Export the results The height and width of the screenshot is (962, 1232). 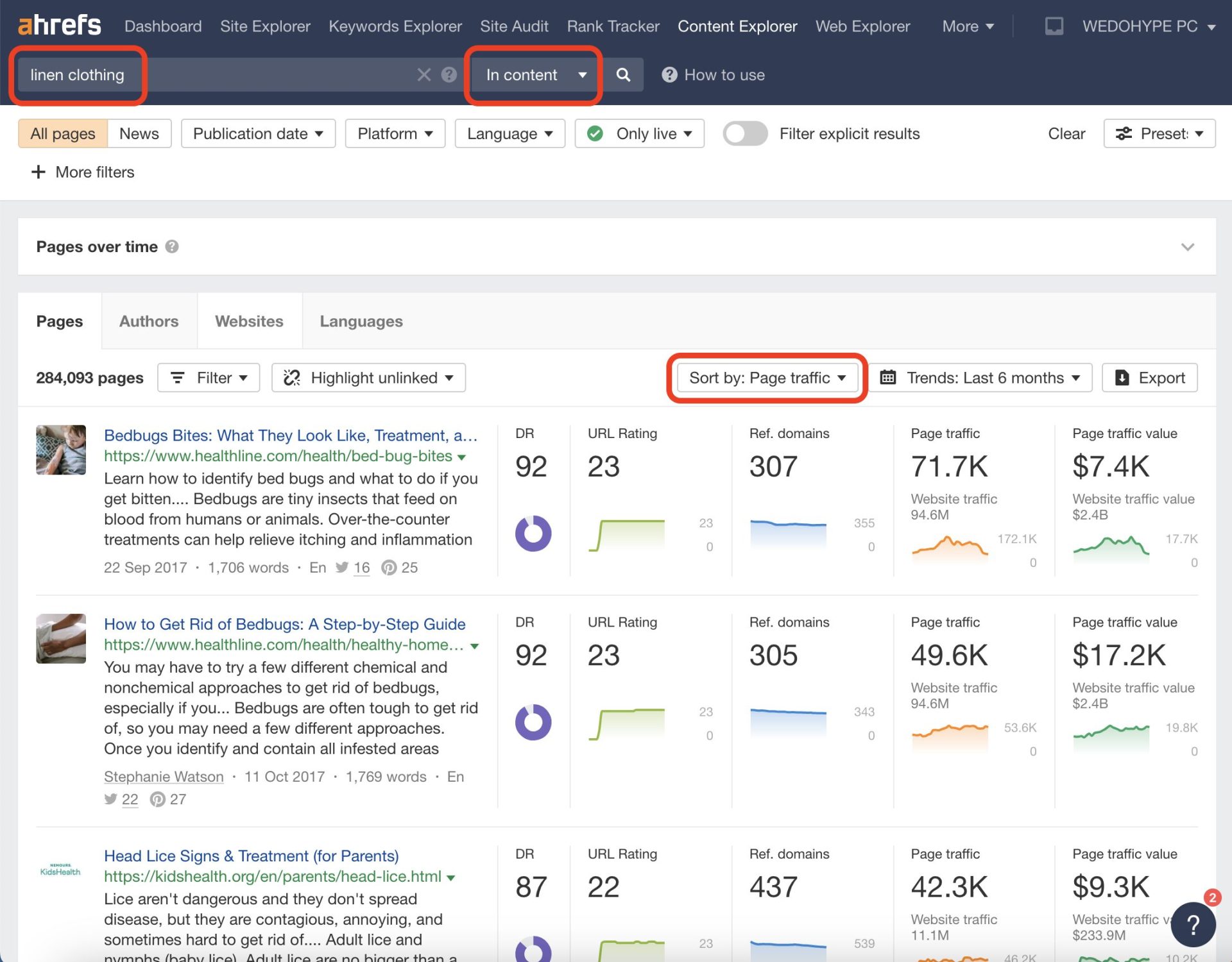[1150, 378]
